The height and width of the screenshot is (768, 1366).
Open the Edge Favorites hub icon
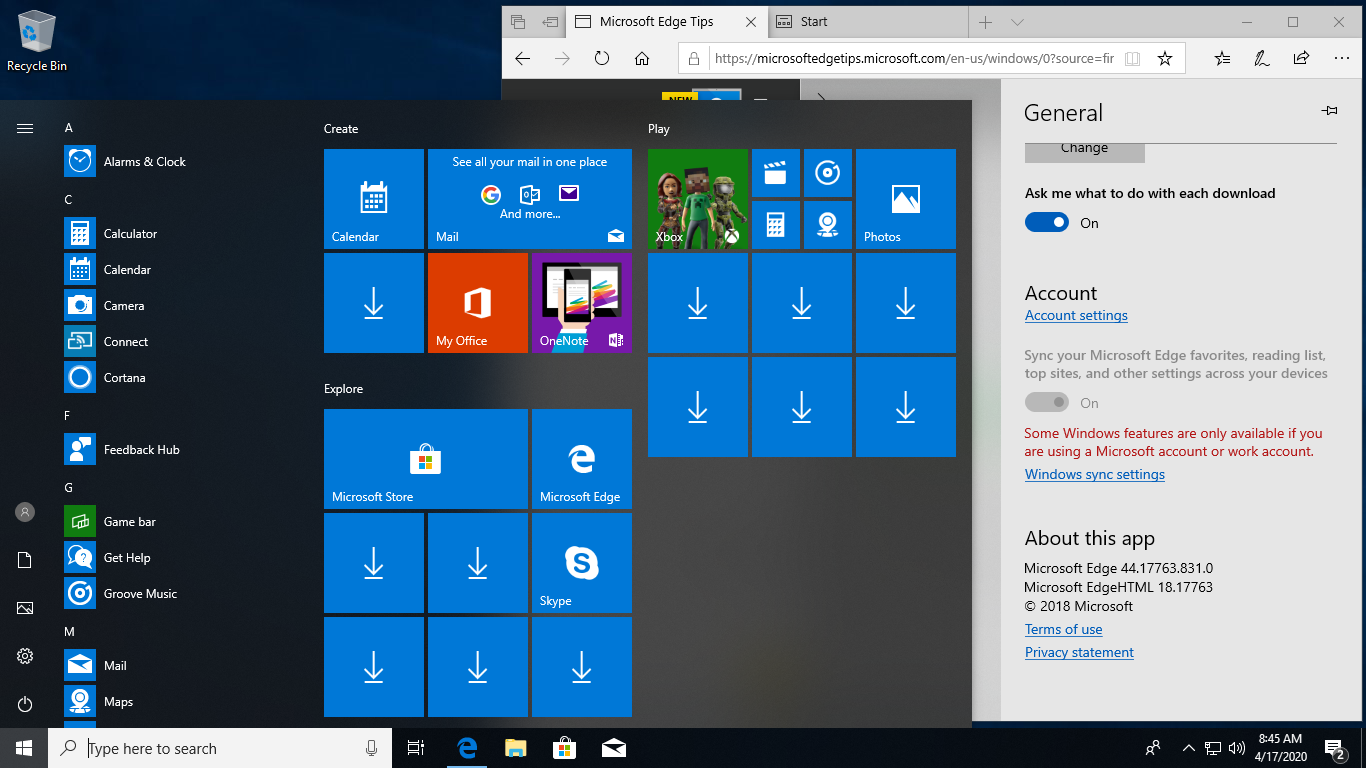tap(1222, 59)
